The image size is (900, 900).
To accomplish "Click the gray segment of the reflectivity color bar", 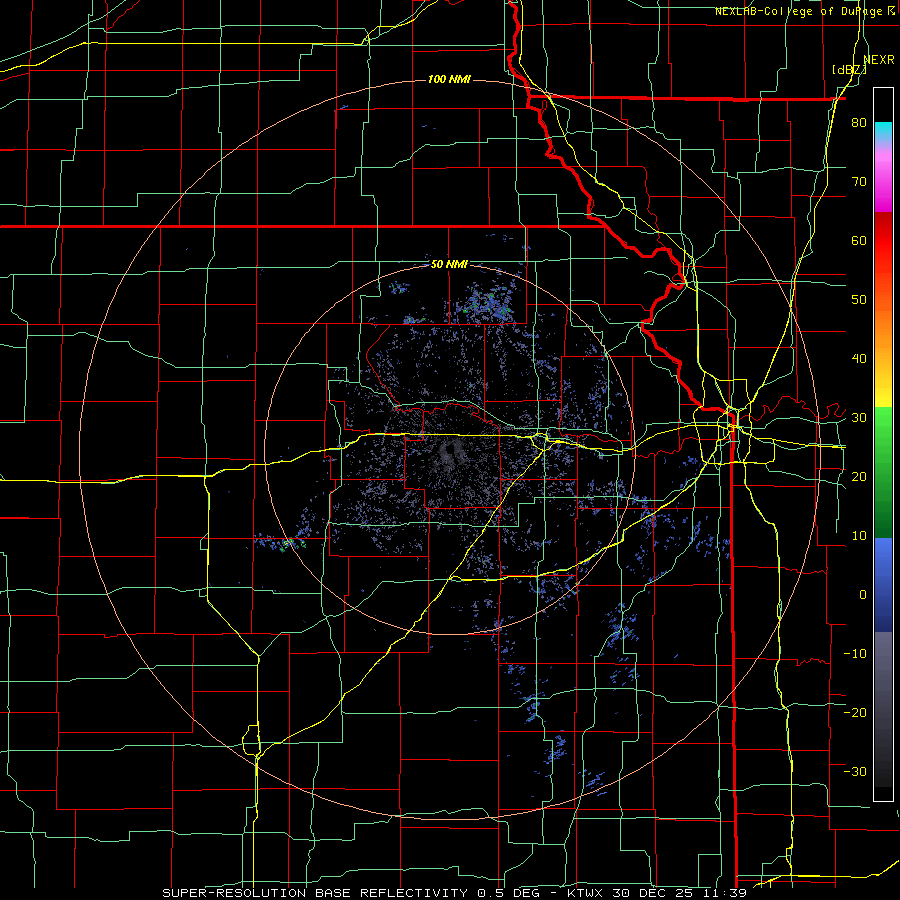I will 883,709.
